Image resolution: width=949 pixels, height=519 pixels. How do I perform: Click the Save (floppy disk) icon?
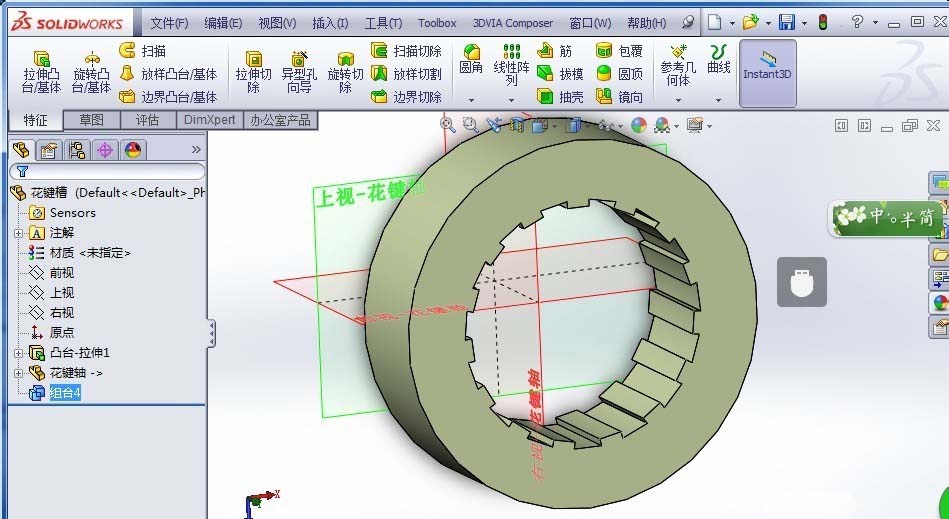787,22
